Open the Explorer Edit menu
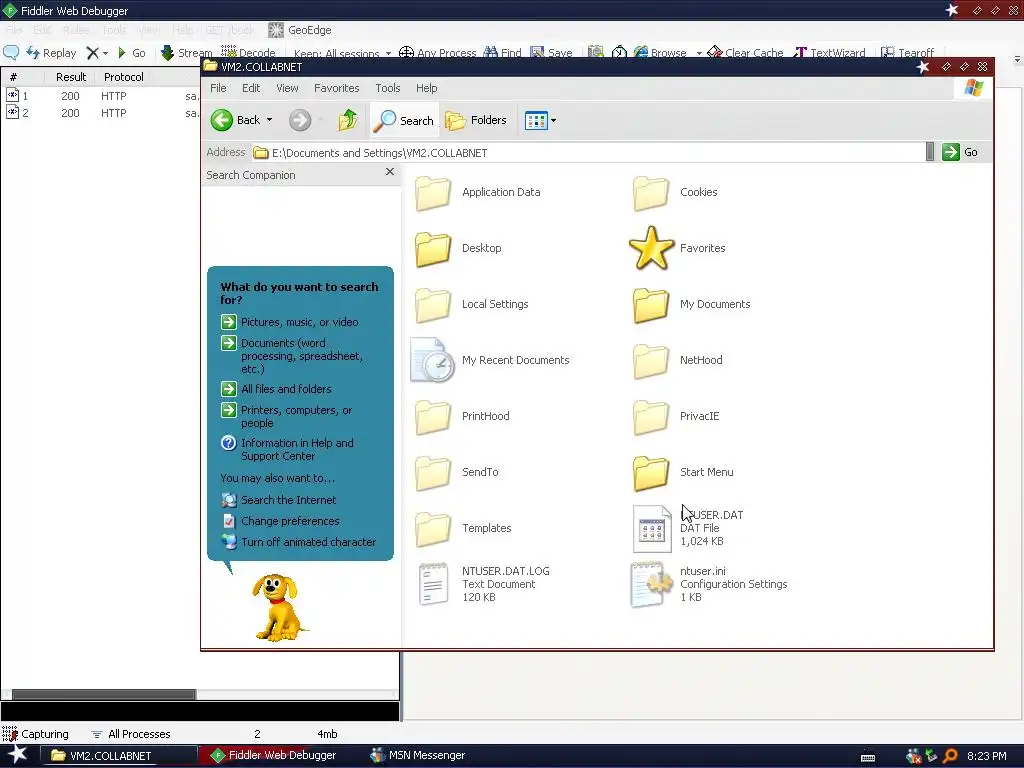1024x768 pixels. (x=251, y=88)
